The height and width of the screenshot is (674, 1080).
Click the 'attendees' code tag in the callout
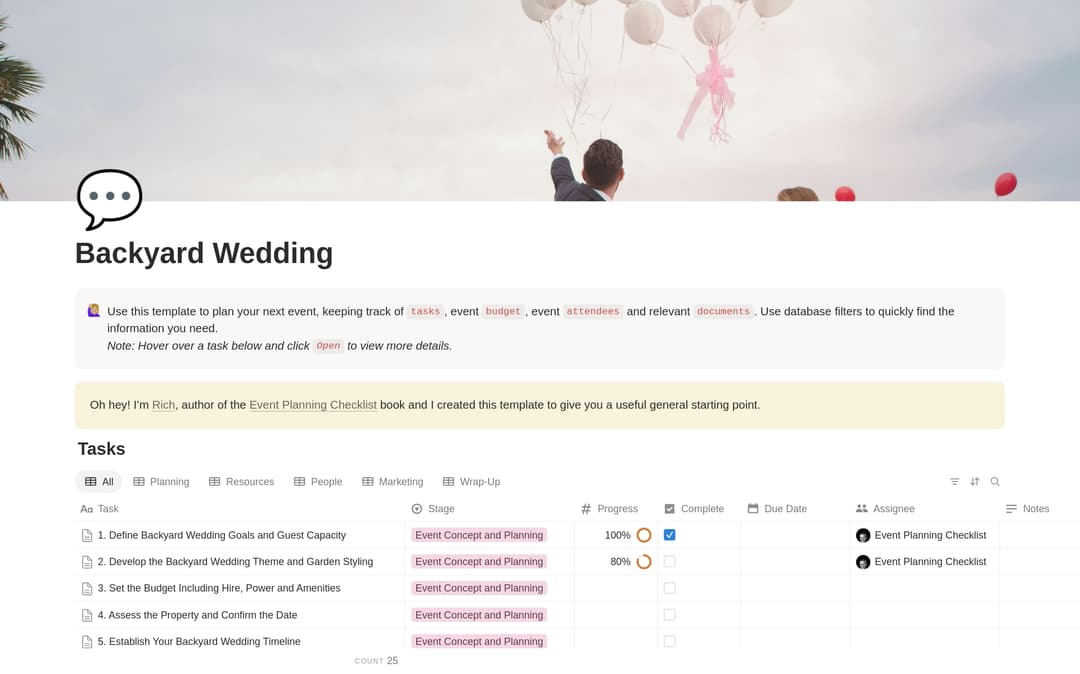click(x=592, y=311)
